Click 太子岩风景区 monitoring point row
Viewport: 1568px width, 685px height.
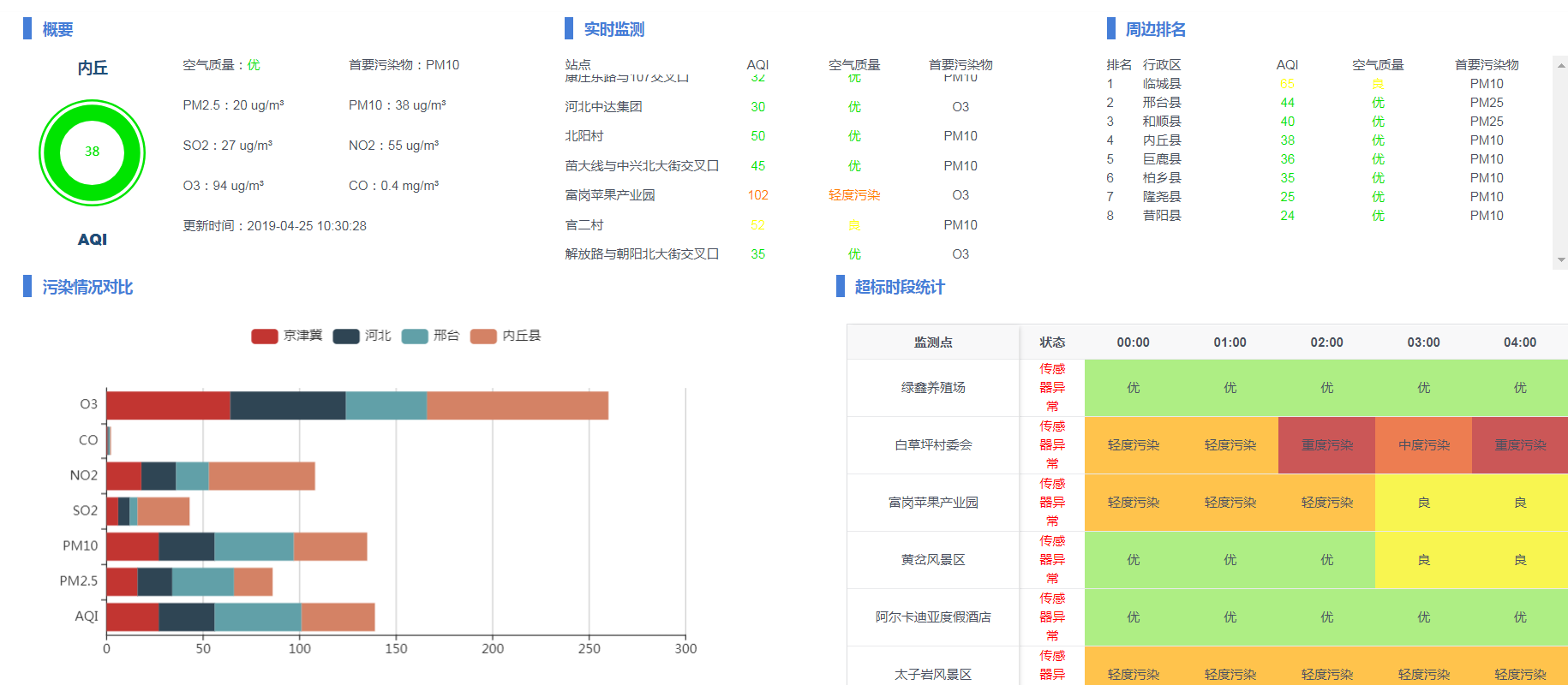(1207, 666)
